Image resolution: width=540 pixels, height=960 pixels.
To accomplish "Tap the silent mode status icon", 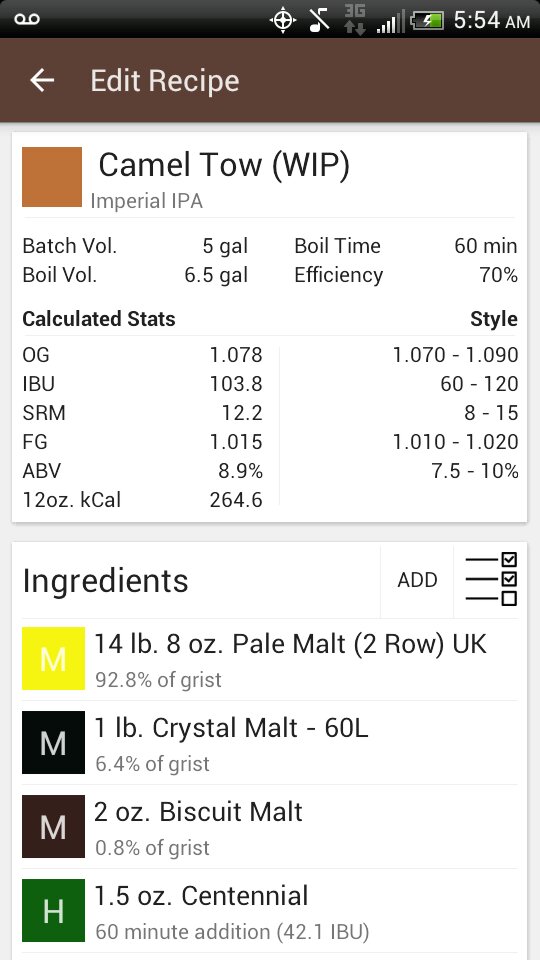I will click(320, 20).
